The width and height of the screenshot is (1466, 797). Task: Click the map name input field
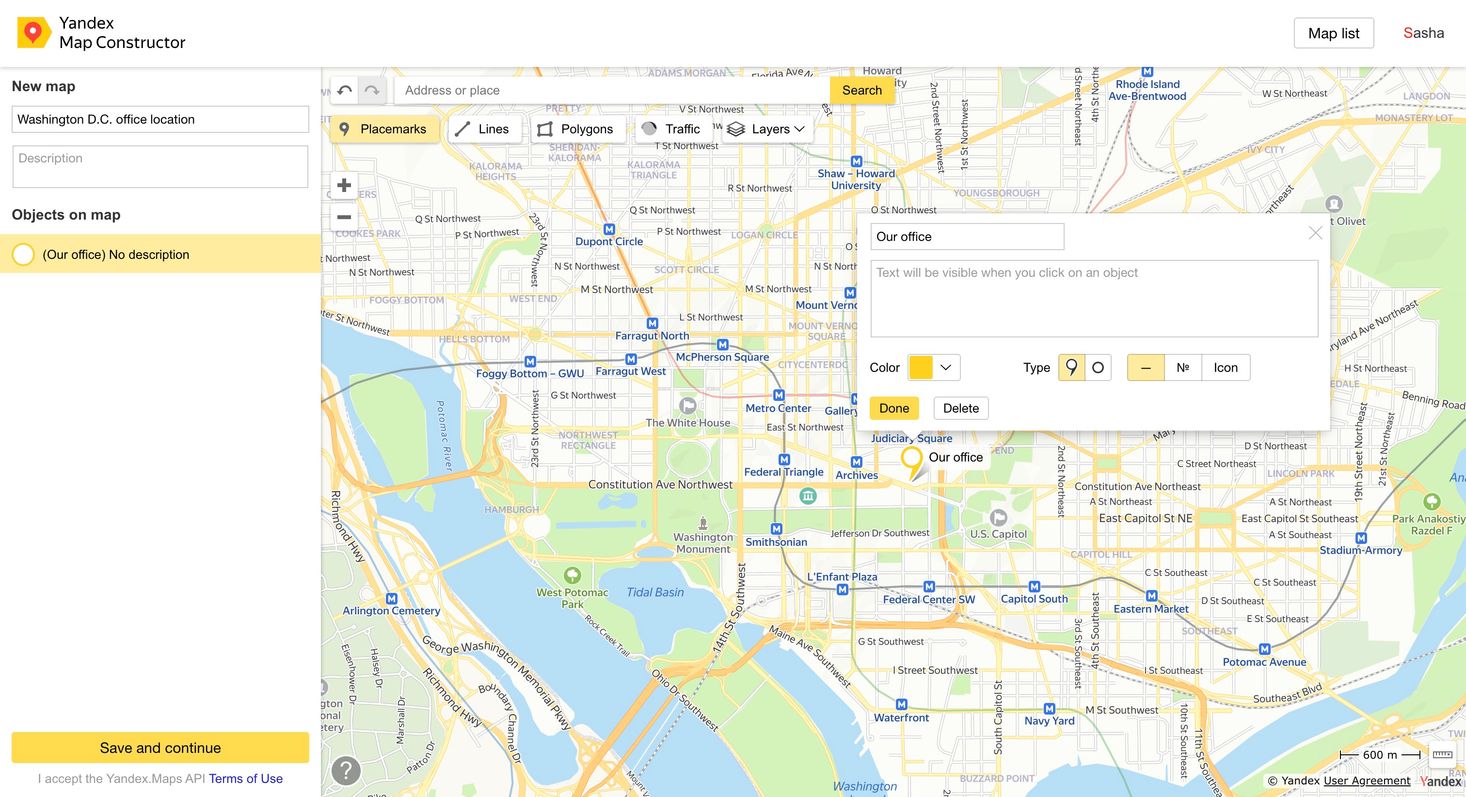(x=160, y=119)
